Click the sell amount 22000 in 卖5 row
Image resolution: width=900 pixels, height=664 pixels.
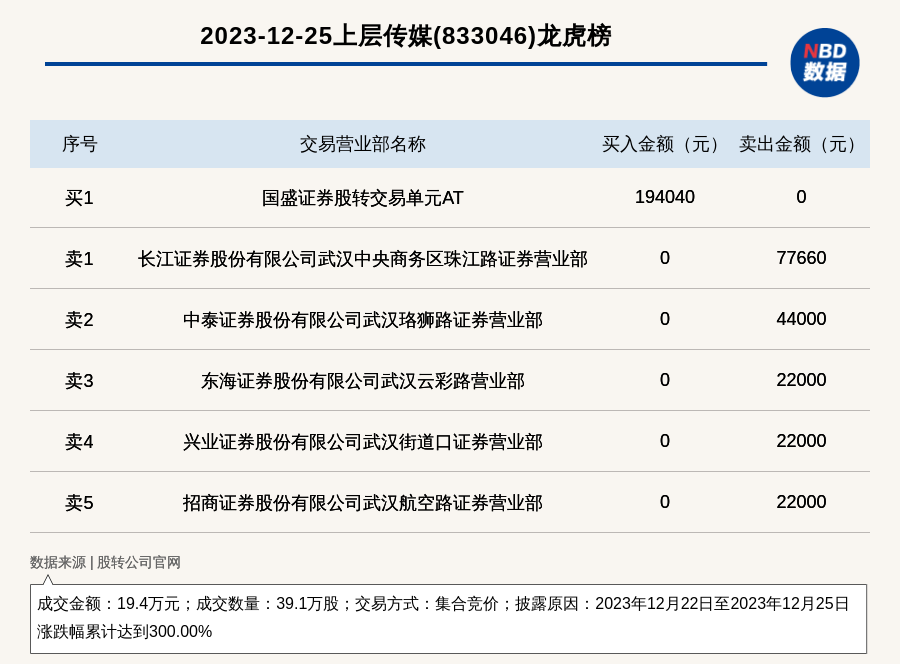[x=801, y=502]
